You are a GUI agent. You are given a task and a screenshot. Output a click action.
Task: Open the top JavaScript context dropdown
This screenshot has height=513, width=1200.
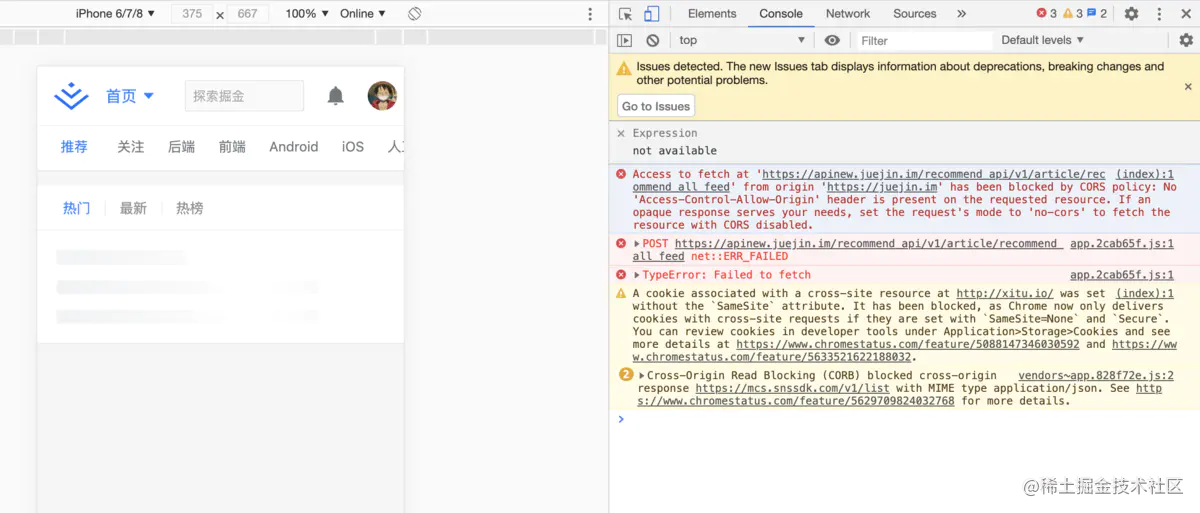click(742, 40)
